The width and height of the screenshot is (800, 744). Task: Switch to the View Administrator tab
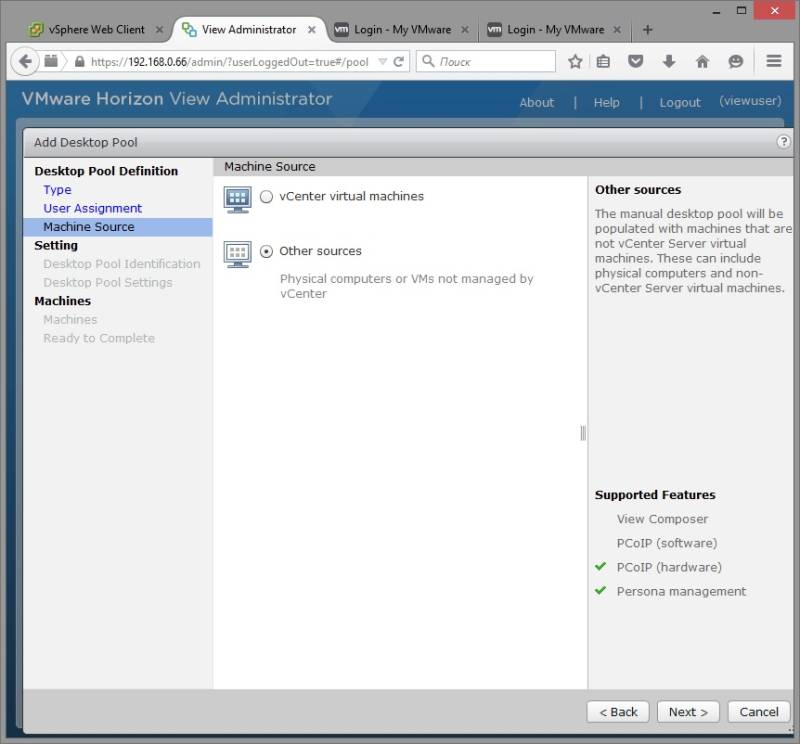249,30
